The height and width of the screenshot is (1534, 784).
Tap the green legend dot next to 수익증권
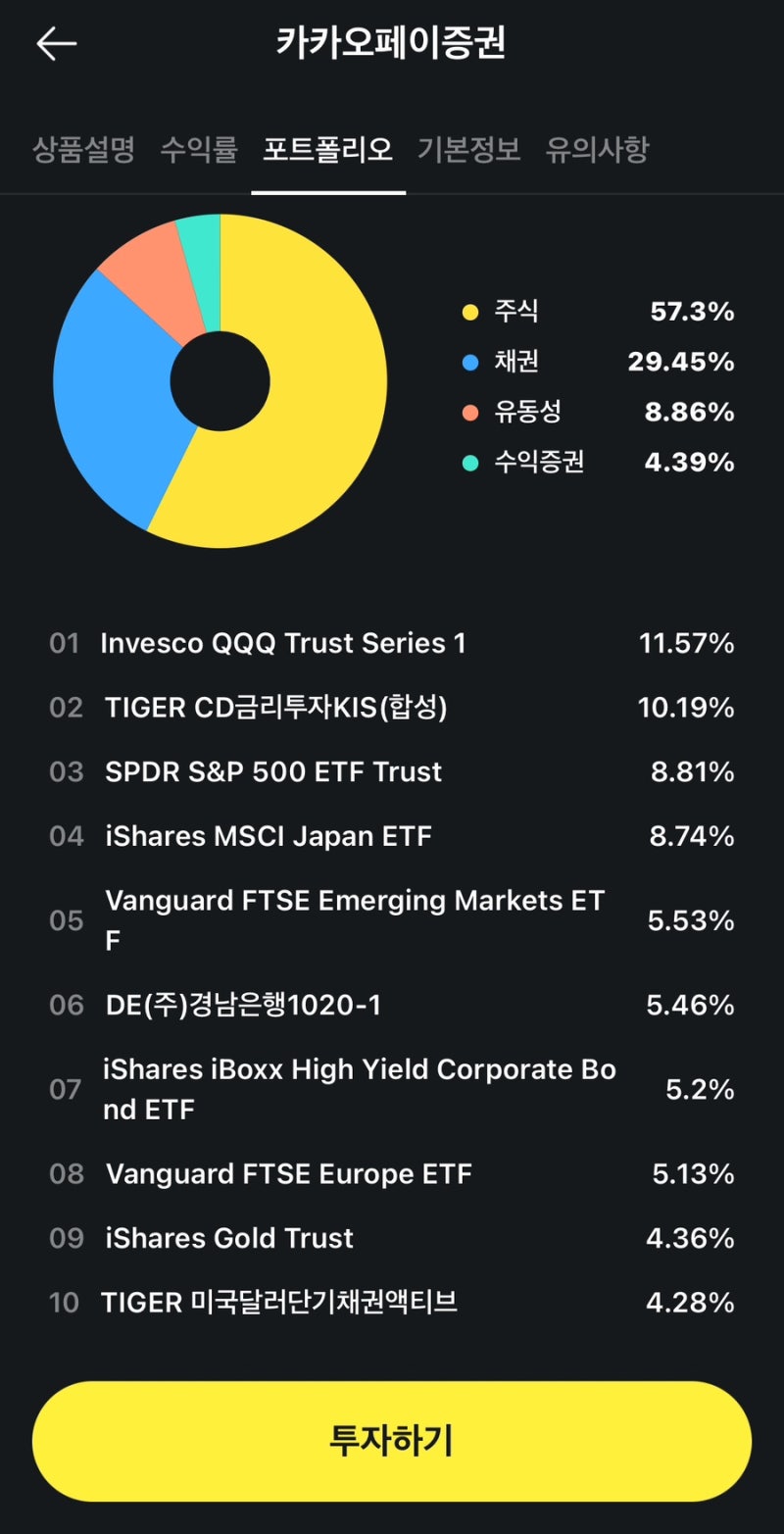pyautogui.click(x=471, y=463)
